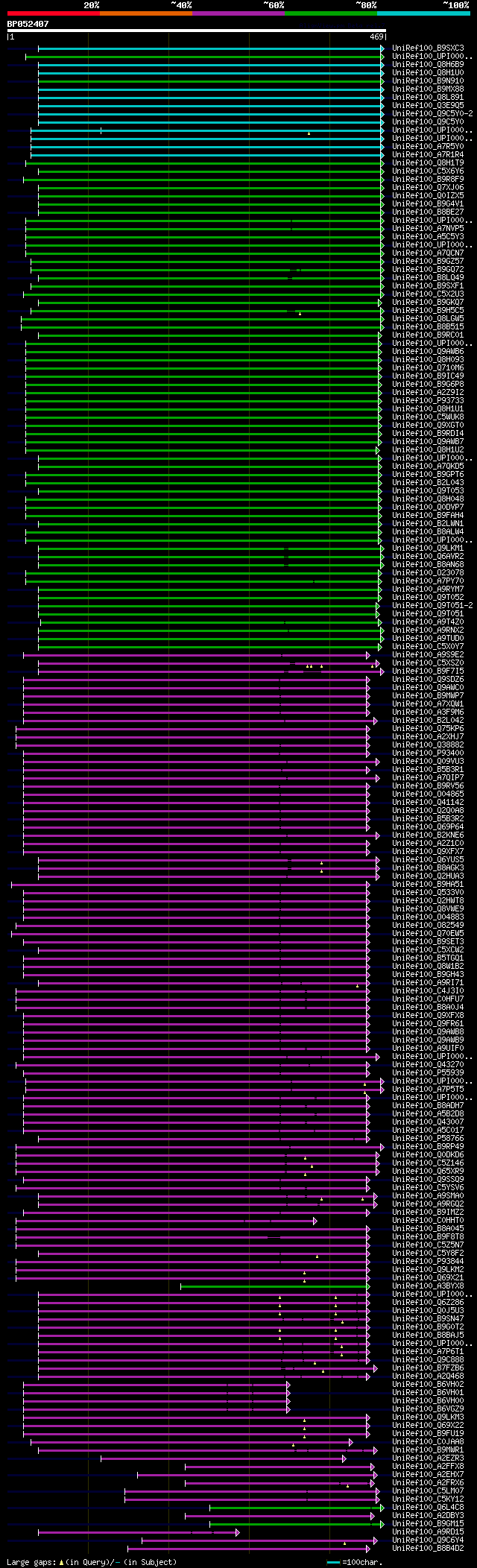The height and width of the screenshot is (1568, 477).
Task: Open hit UniRef100_Q3E9Q5
Action: click(x=428, y=106)
